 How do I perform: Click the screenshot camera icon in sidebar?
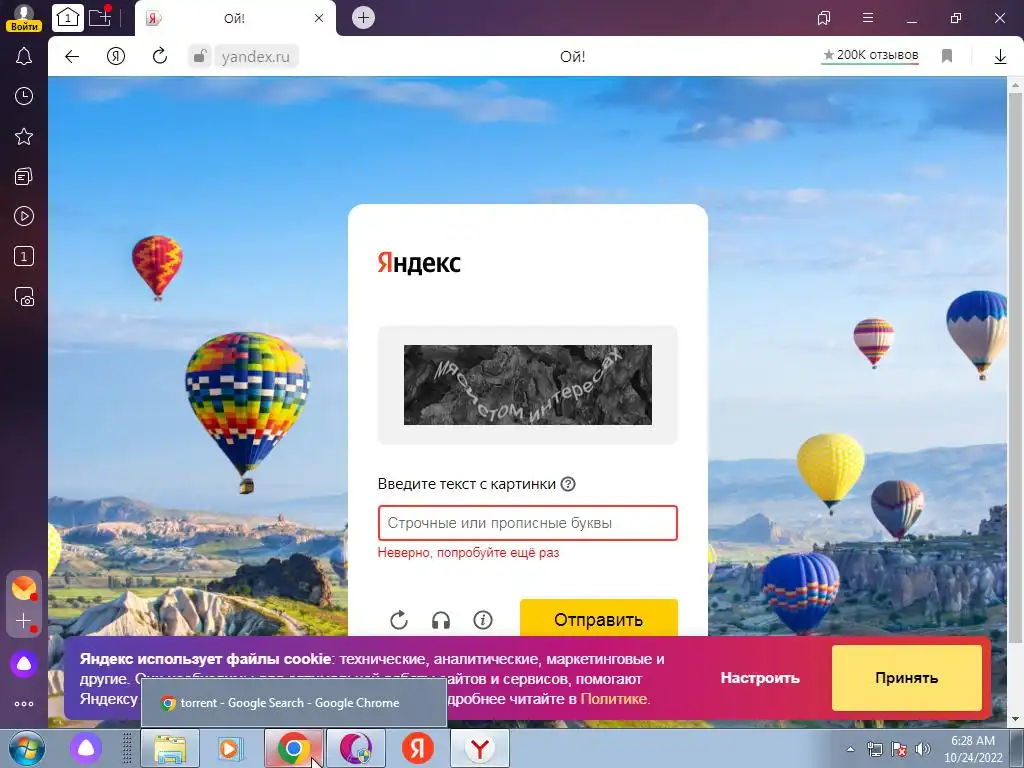click(x=24, y=297)
